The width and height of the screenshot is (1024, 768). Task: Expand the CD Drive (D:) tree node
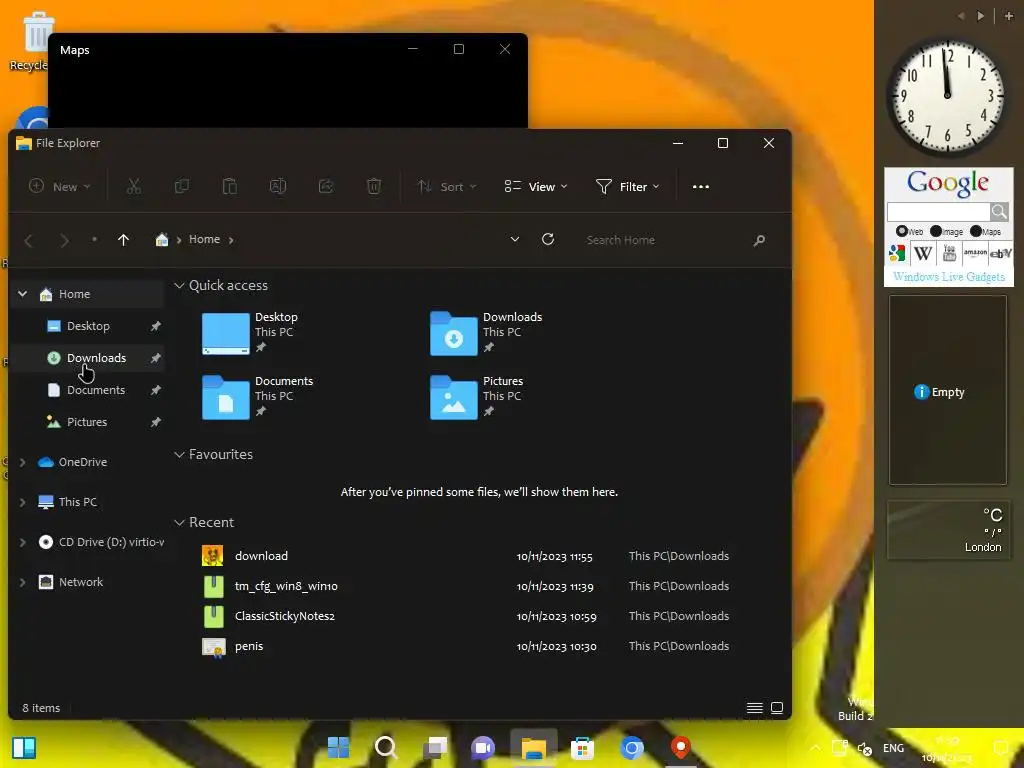[x=23, y=542]
